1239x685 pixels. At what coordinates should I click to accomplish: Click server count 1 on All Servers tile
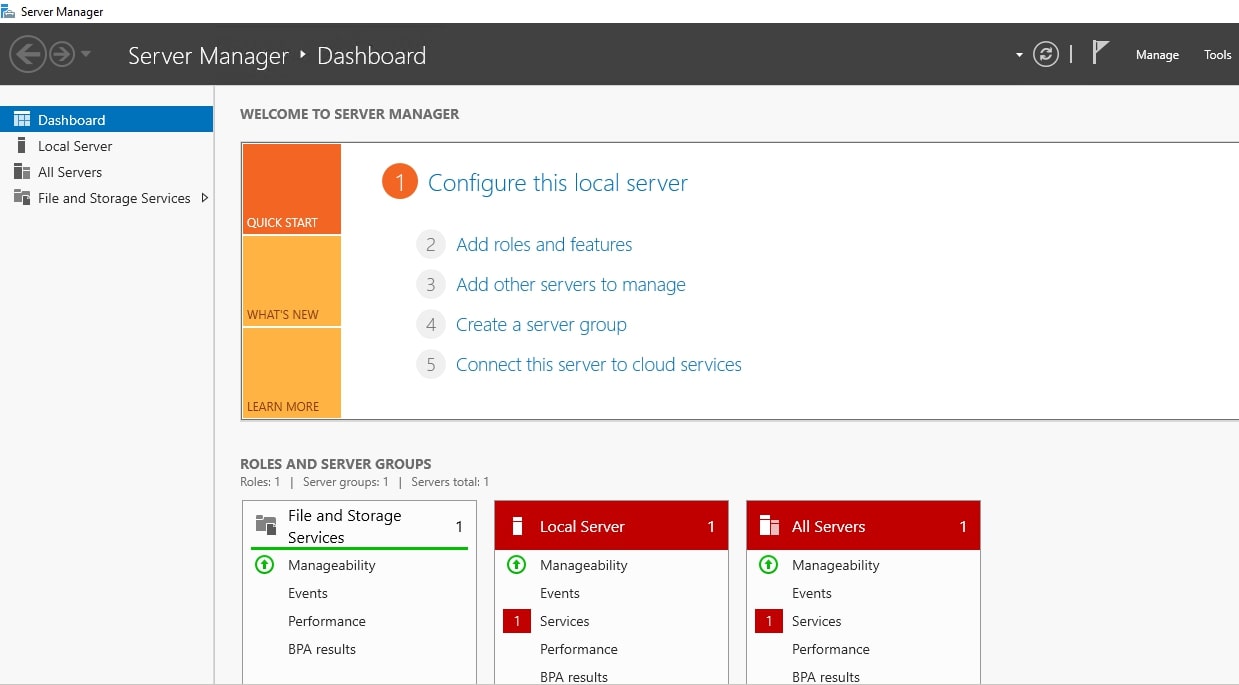click(963, 526)
